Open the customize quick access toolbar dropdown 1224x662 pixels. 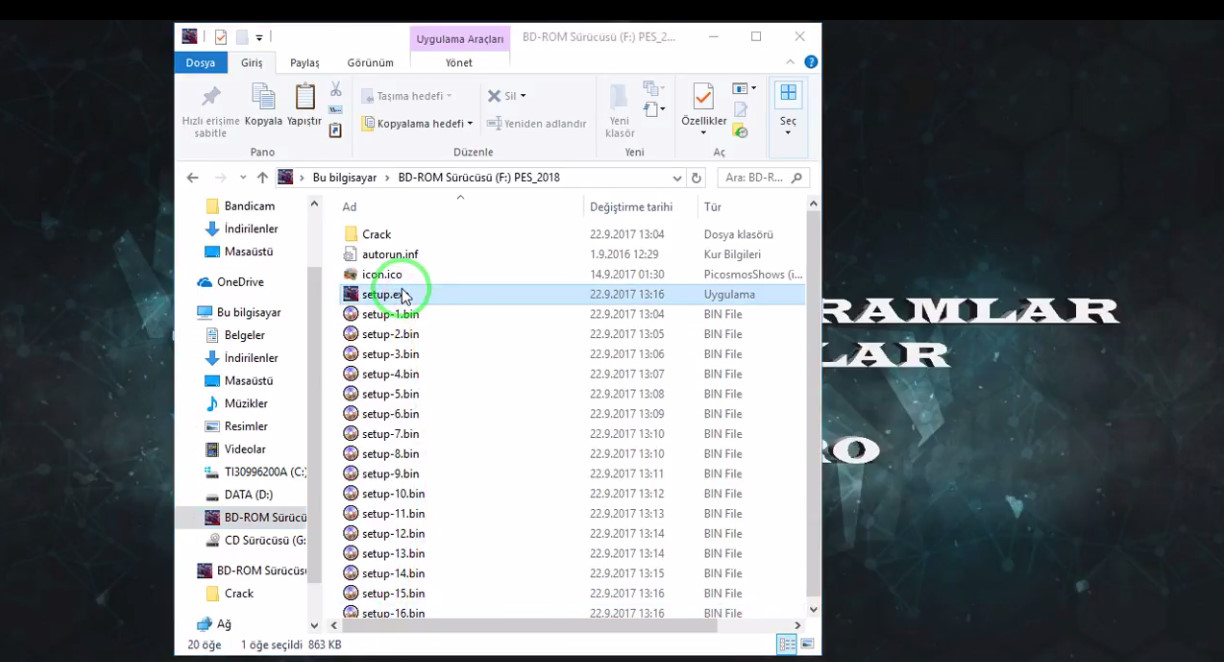[x=259, y=37]
